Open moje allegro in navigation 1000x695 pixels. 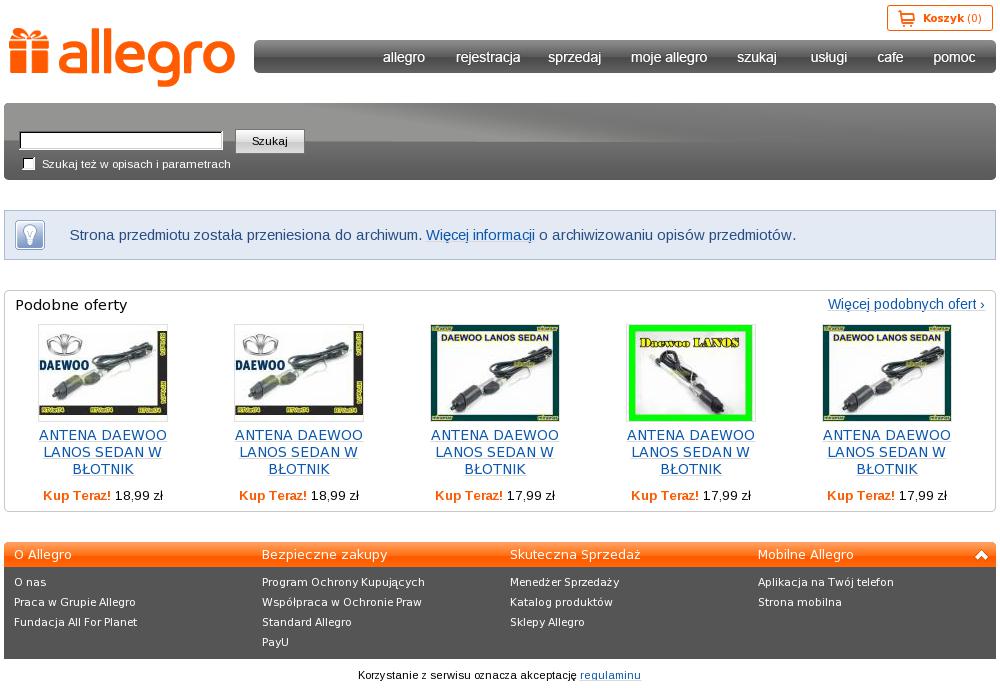click(x=668, y=57)
